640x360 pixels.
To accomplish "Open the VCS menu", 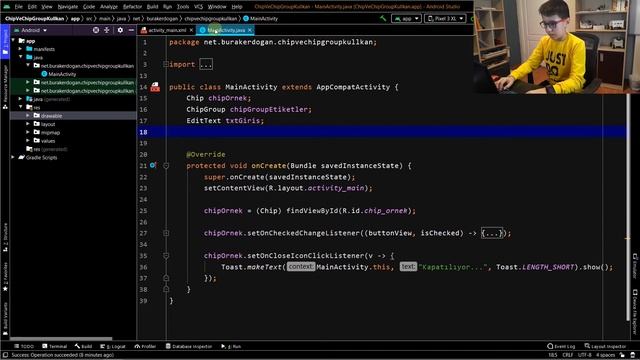I will coord(198,7).
